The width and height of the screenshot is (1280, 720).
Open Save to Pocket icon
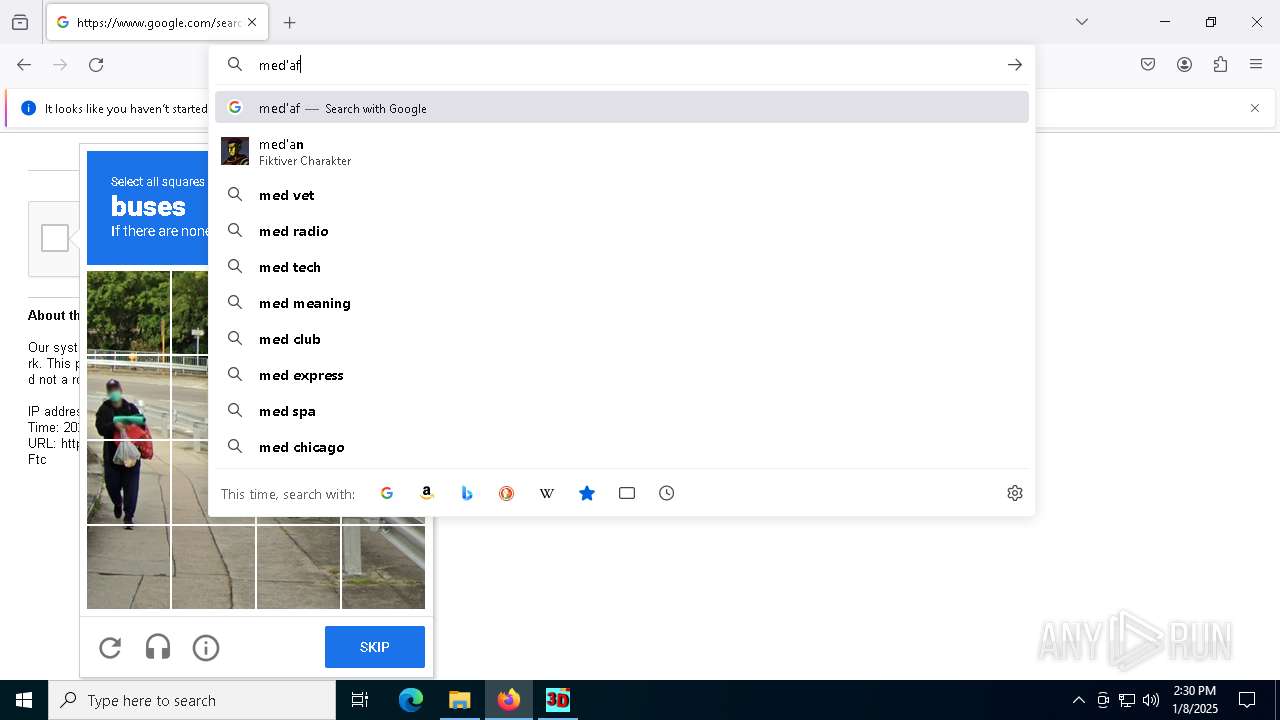[1148, 65]
